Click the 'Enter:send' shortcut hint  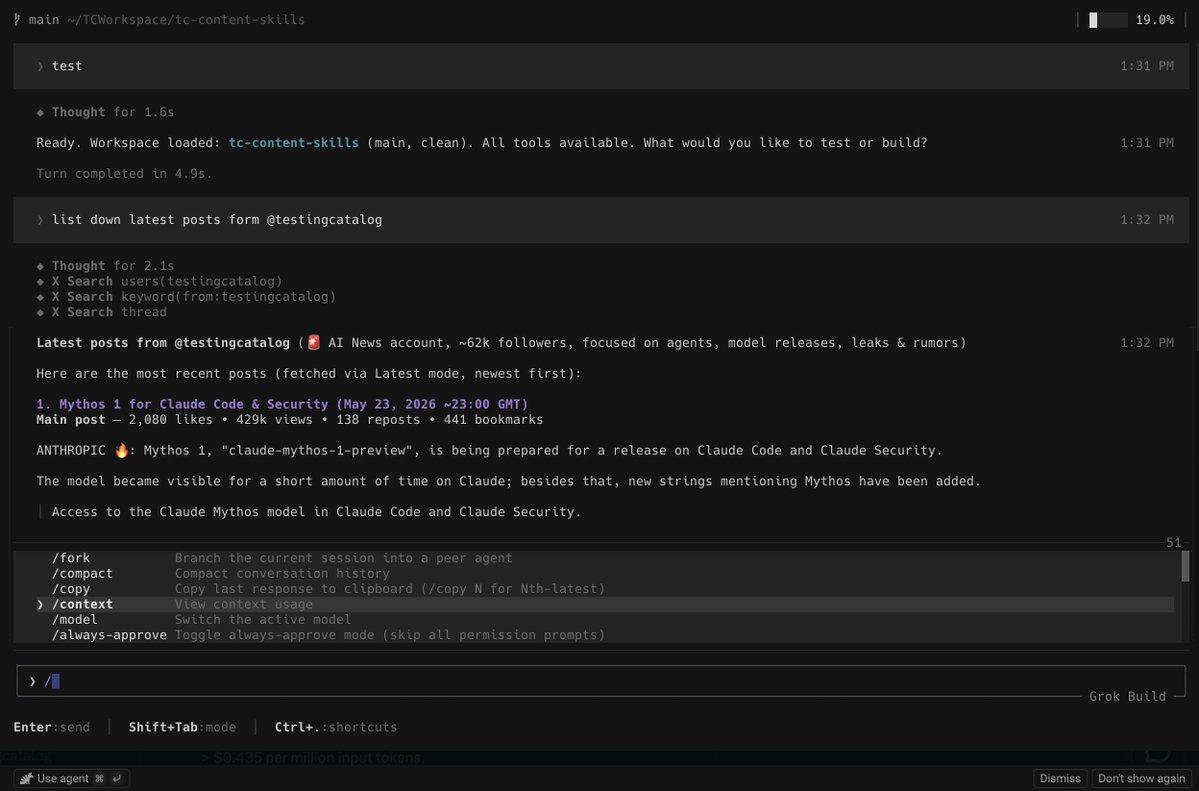point(51,727)
